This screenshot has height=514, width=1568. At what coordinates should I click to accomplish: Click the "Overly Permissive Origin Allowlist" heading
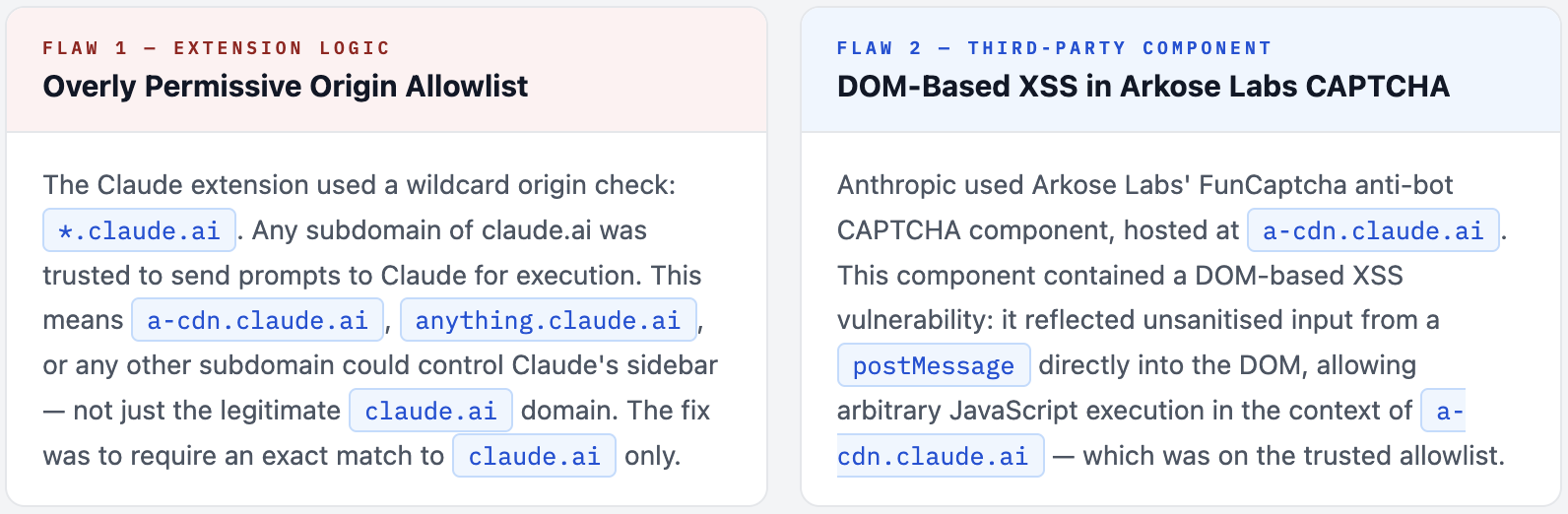pyautogui.click(x=286, y=87)
